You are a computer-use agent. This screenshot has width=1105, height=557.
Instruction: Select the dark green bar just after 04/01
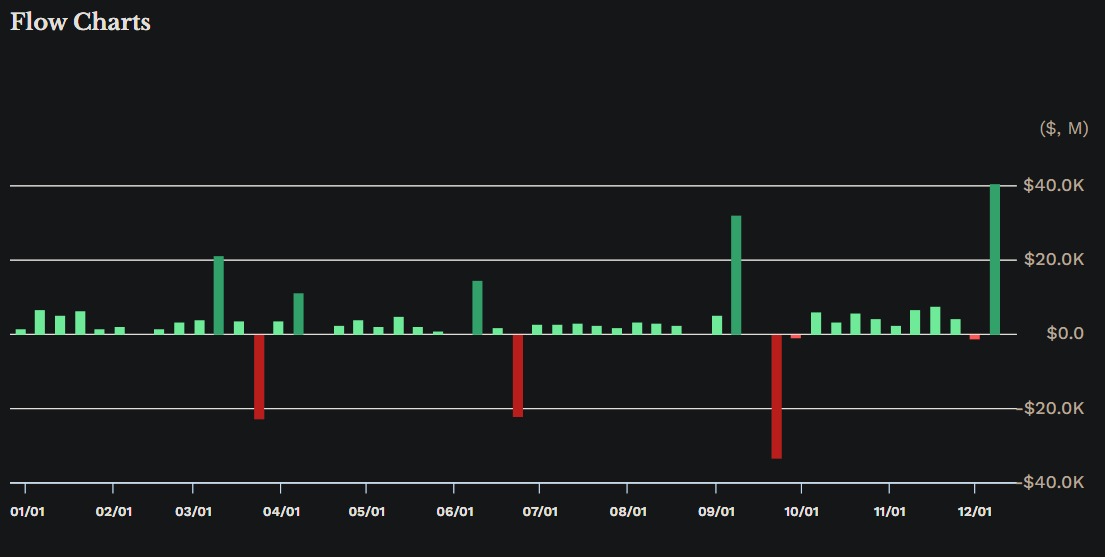(x=299, y=314)
